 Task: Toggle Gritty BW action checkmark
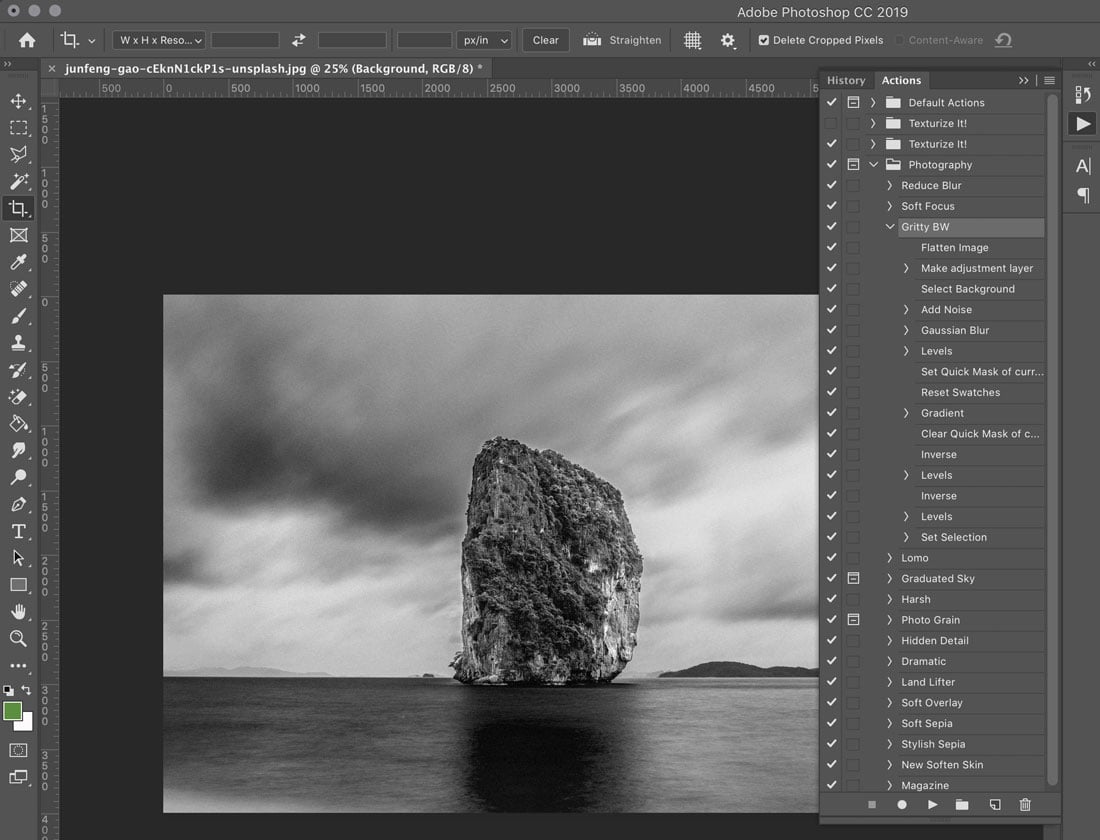click(x=831, y=227)
